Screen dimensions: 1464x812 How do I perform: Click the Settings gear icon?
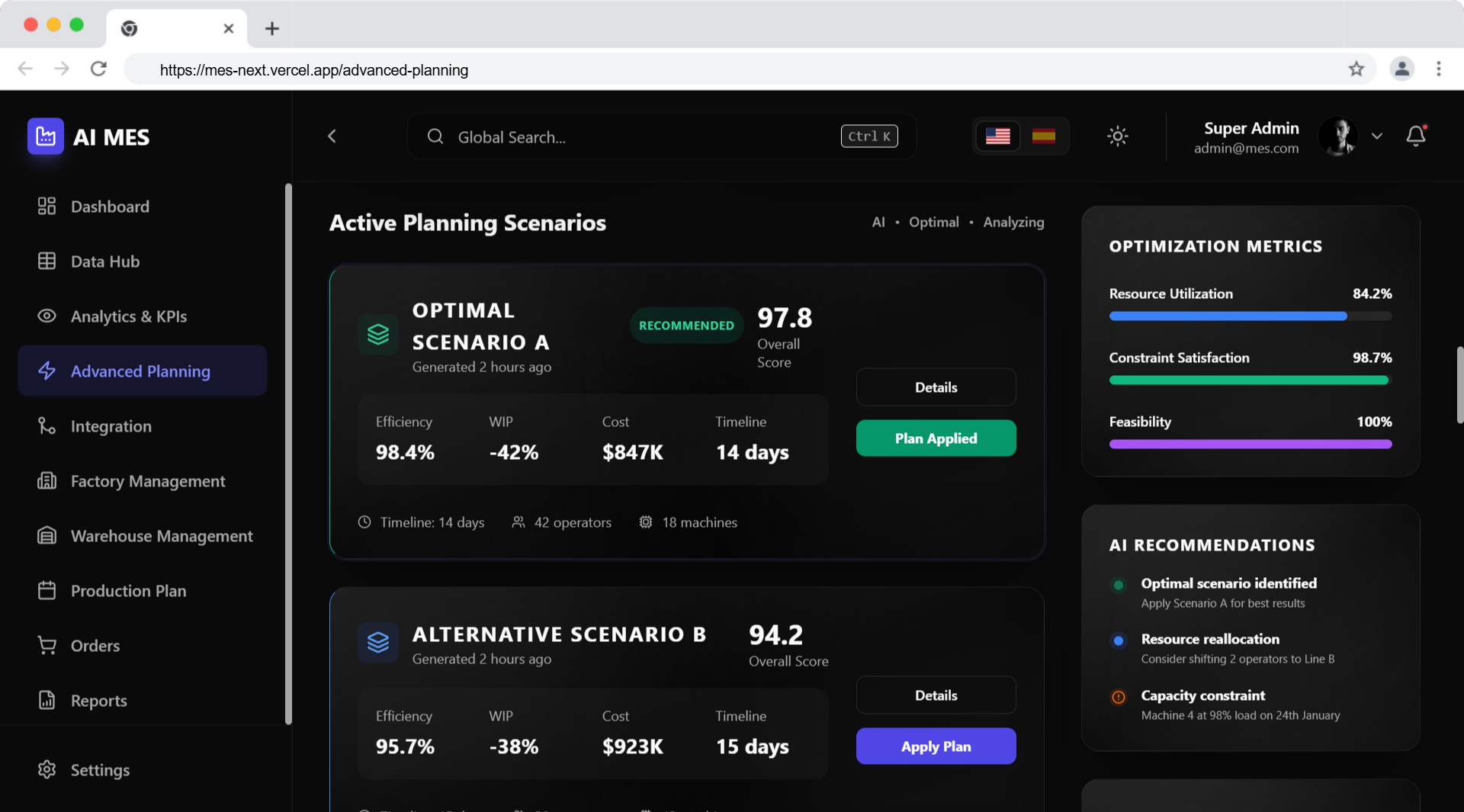click(x=47, y=769)
